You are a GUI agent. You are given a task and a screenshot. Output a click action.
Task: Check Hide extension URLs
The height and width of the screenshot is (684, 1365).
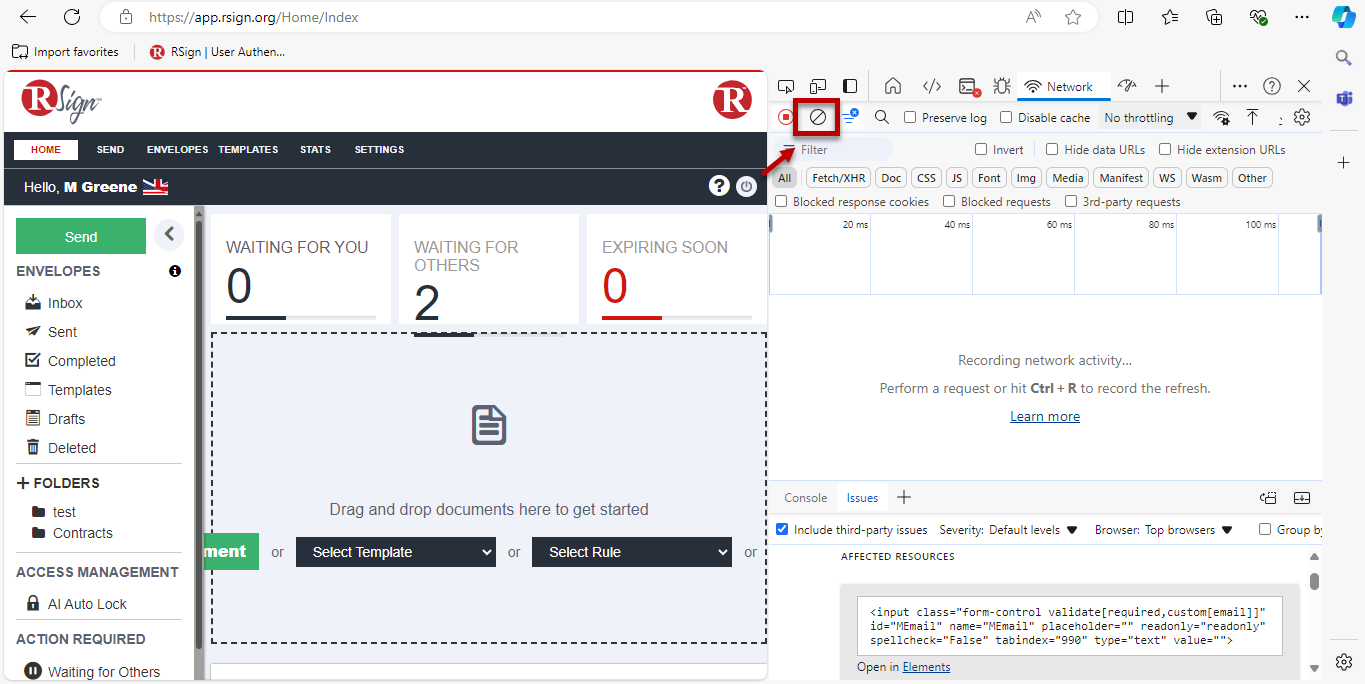[1165, 149]
